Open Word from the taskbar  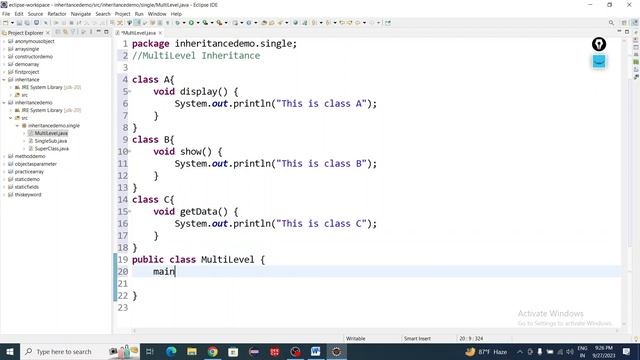(x=316, y=351)
